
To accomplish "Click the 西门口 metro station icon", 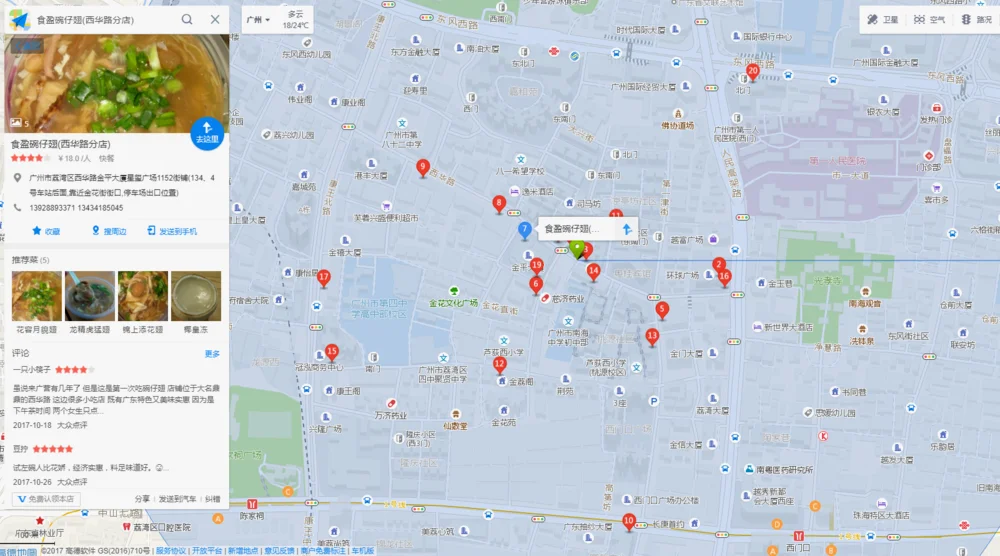I will [x=798, y=536].
